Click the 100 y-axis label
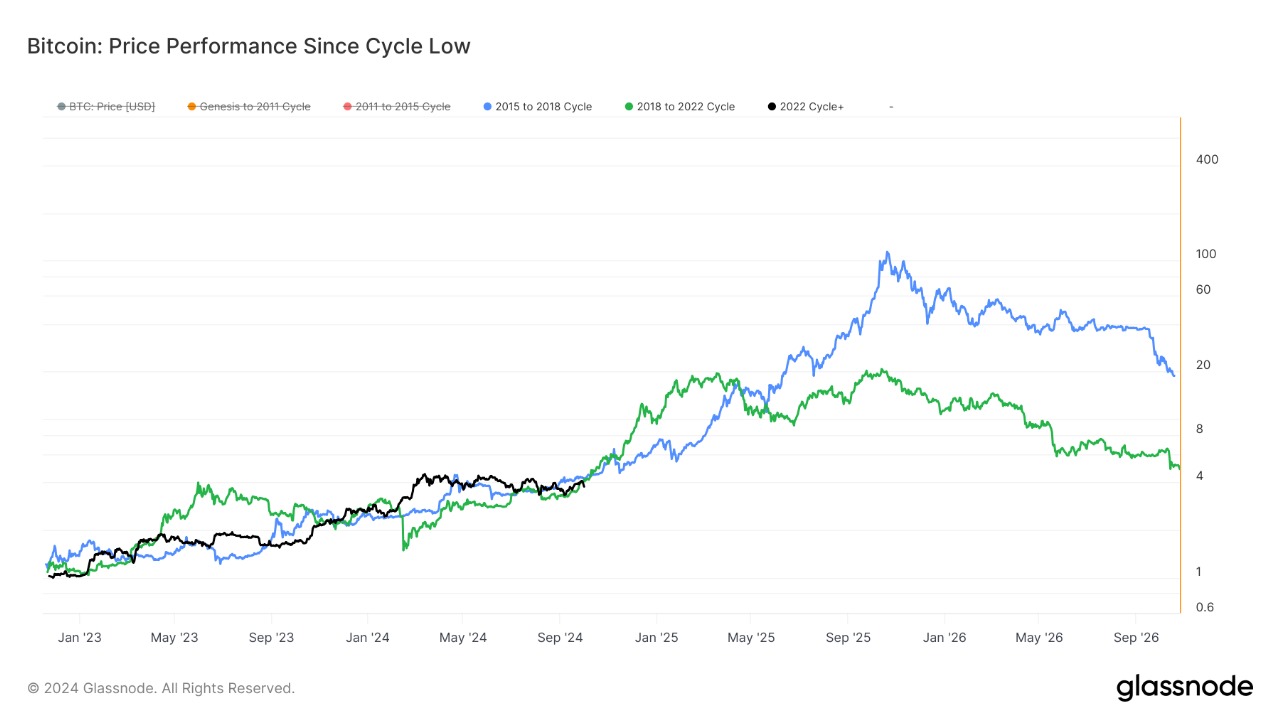Viewport: 1280px width, 720px height. point(1206,254)
